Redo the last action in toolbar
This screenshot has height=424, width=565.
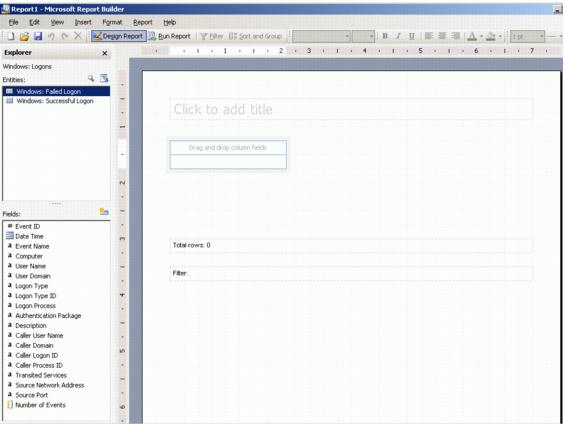click(x=64, y=36)
